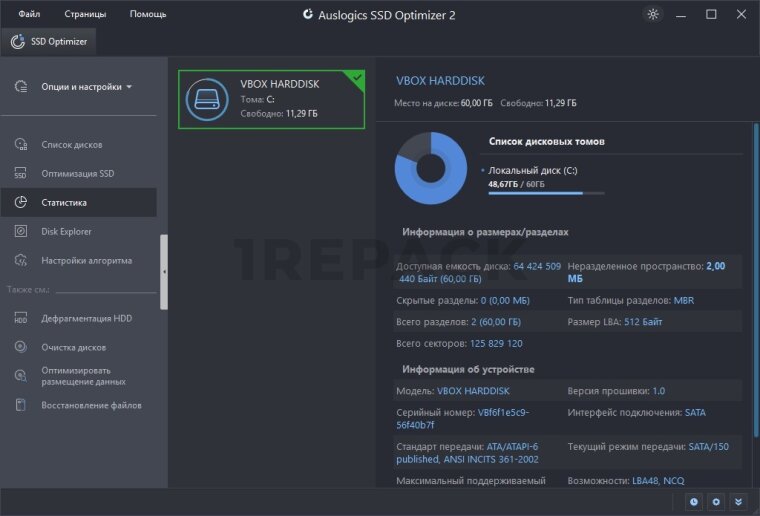The height and width of the screenshot is (516, 760).
Task: Collapse the sidebar using the splitter arrow
Action: point(164,271)
